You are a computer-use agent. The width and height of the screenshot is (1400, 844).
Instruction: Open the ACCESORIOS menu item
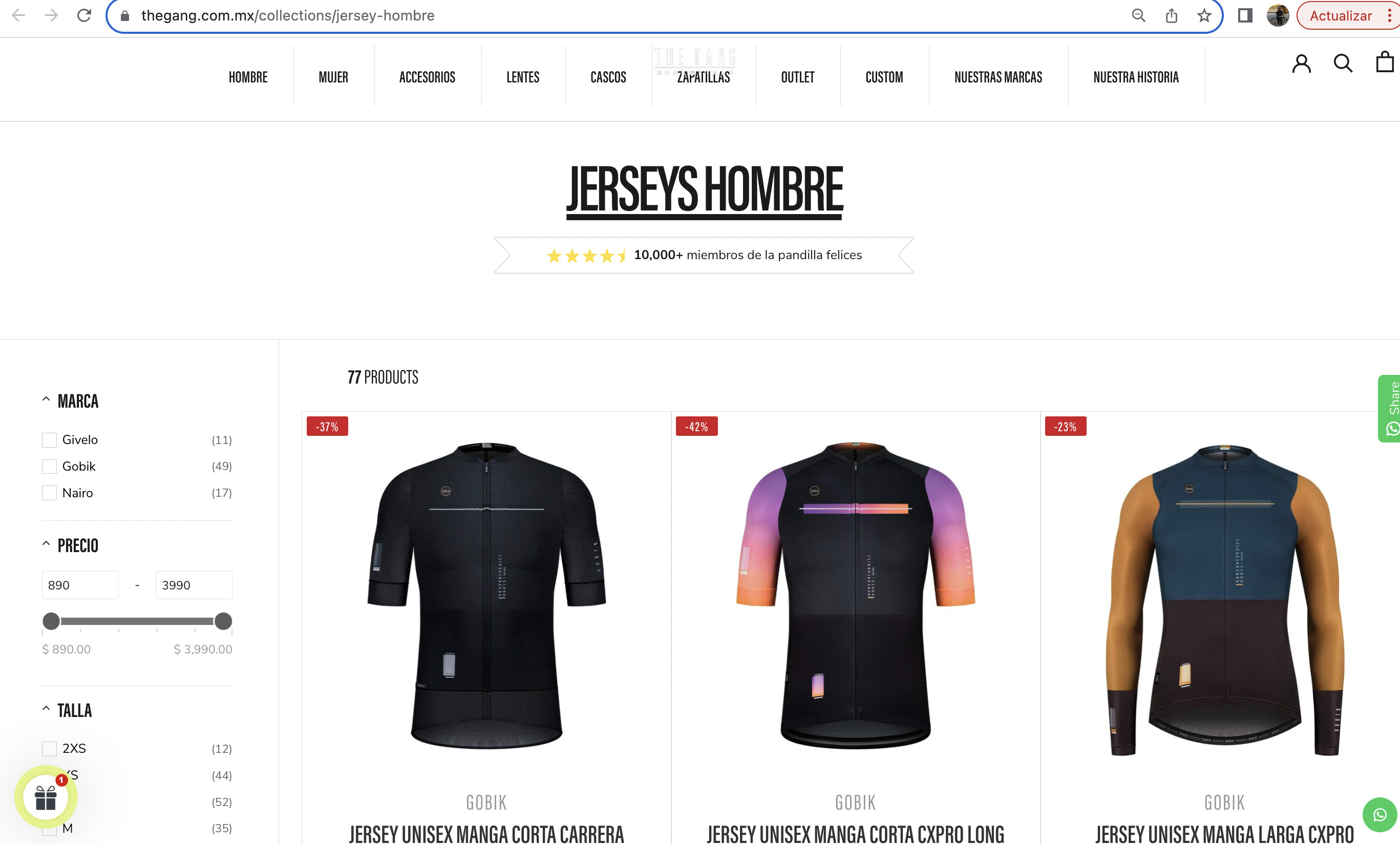coord(427,77)
